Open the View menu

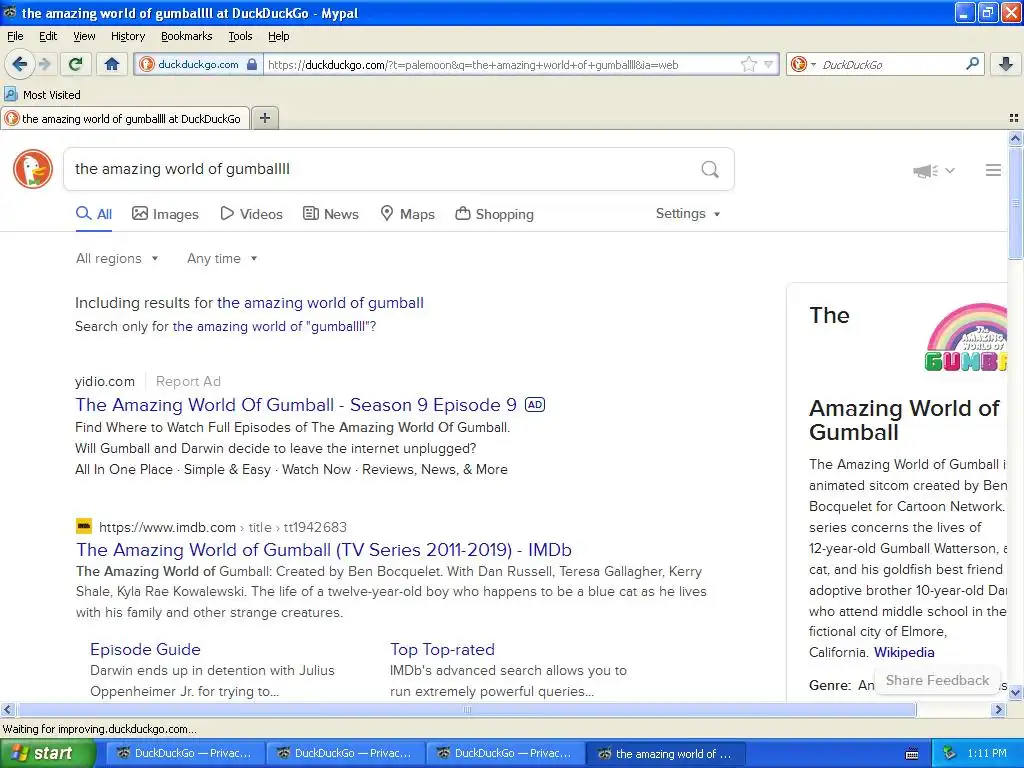[x=84, y=36]
